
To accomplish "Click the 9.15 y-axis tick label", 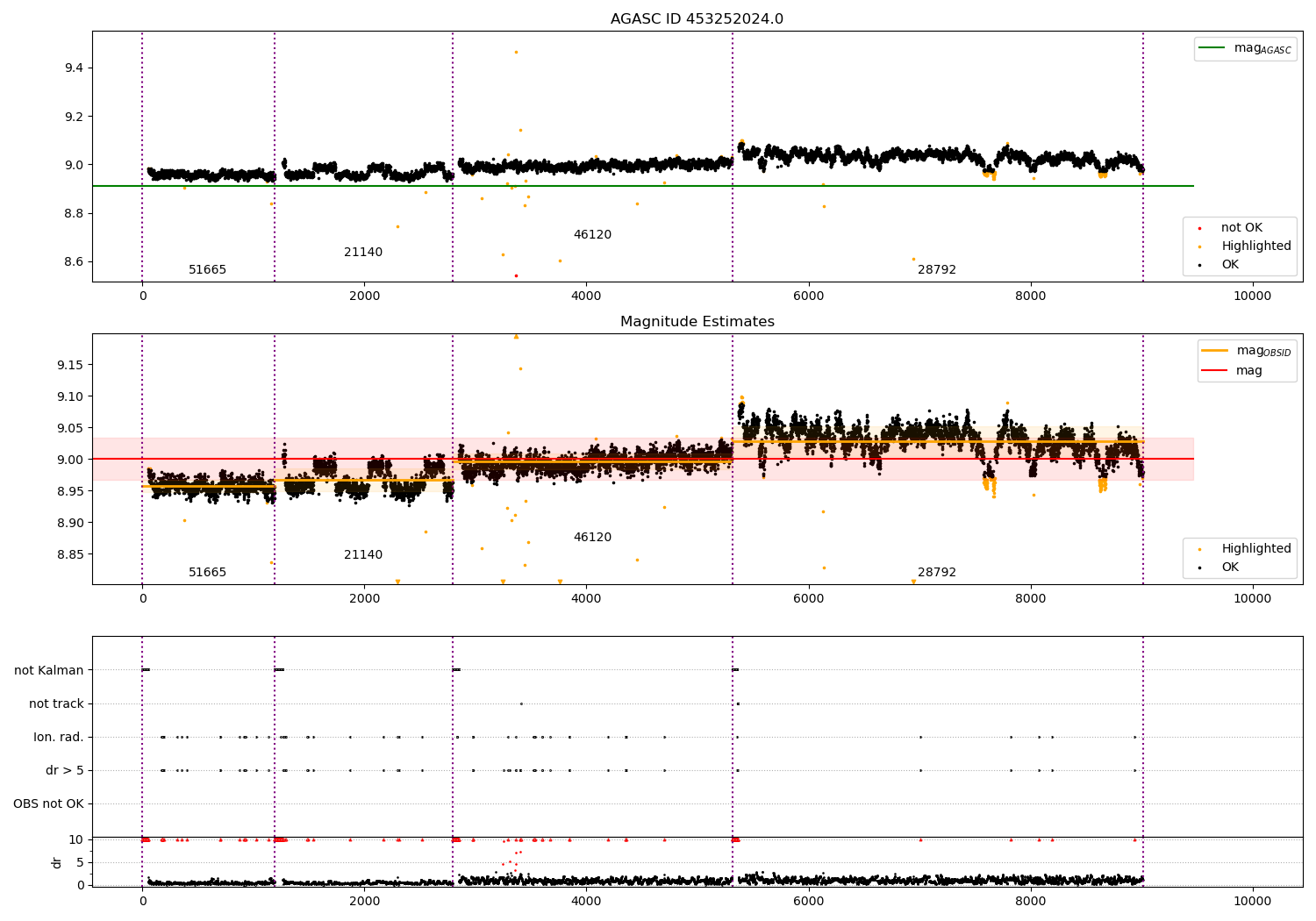I will pyautogui.click(x=70, y=365).
